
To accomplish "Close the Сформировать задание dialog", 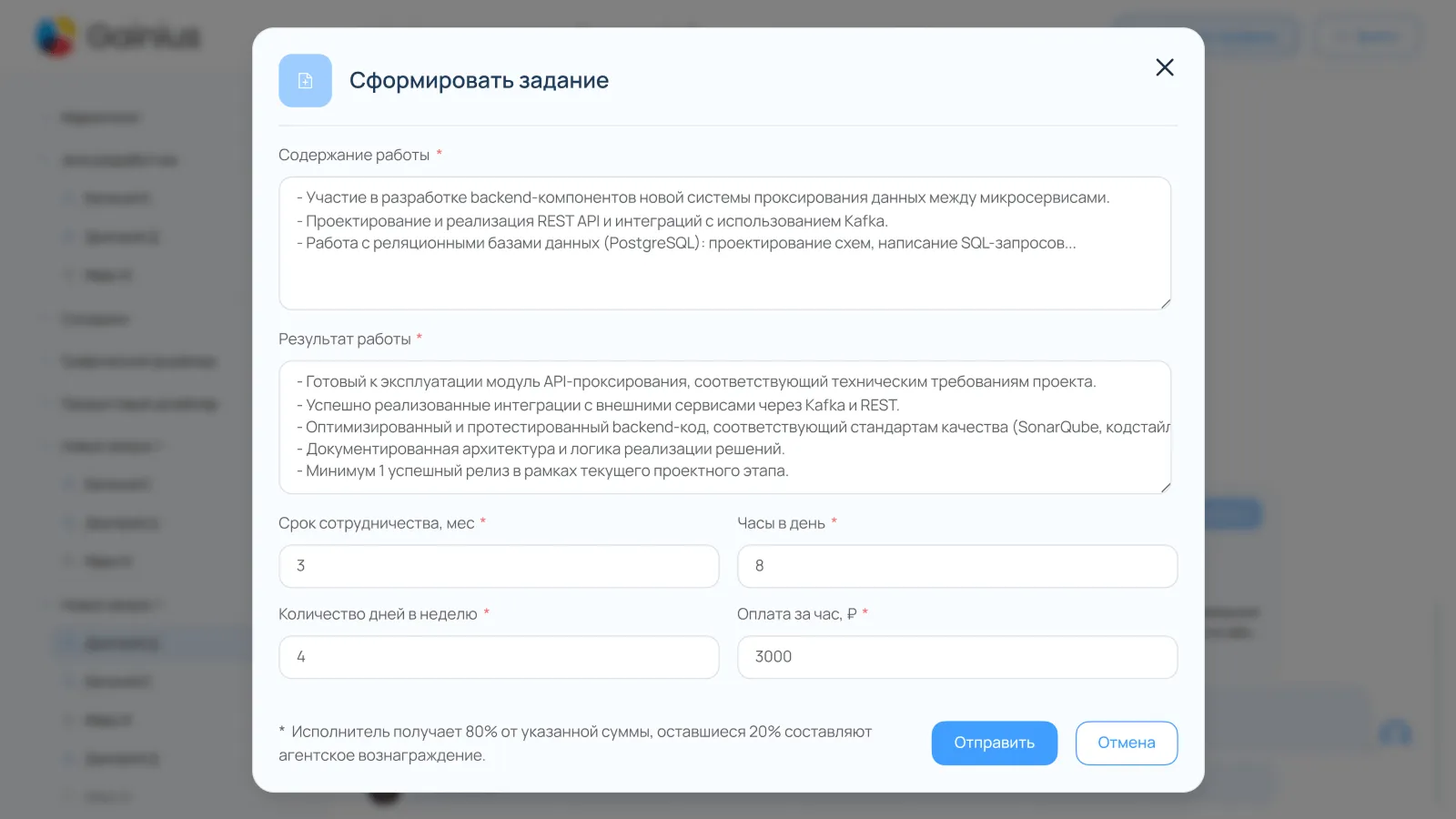I will point(1164,67).
